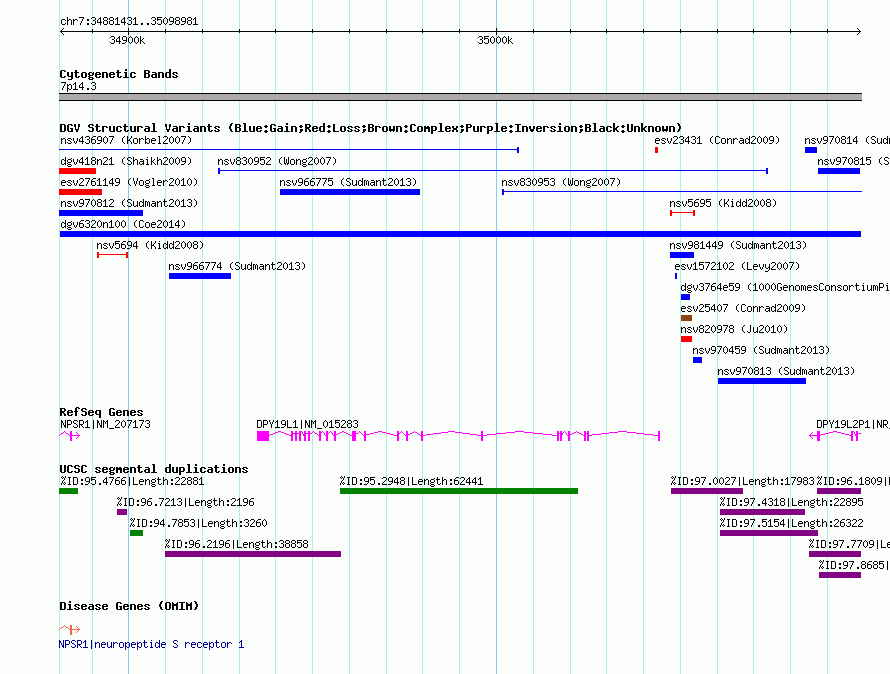This screenshot has height=674, width=890.
Task: Select the dgv418n21 (Shaikh2009) red loss bar
Action: [x=78, y=171]
